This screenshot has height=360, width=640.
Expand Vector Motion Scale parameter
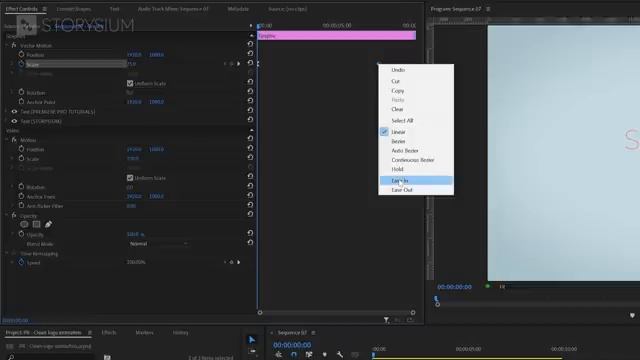click(x=12, y=64)
